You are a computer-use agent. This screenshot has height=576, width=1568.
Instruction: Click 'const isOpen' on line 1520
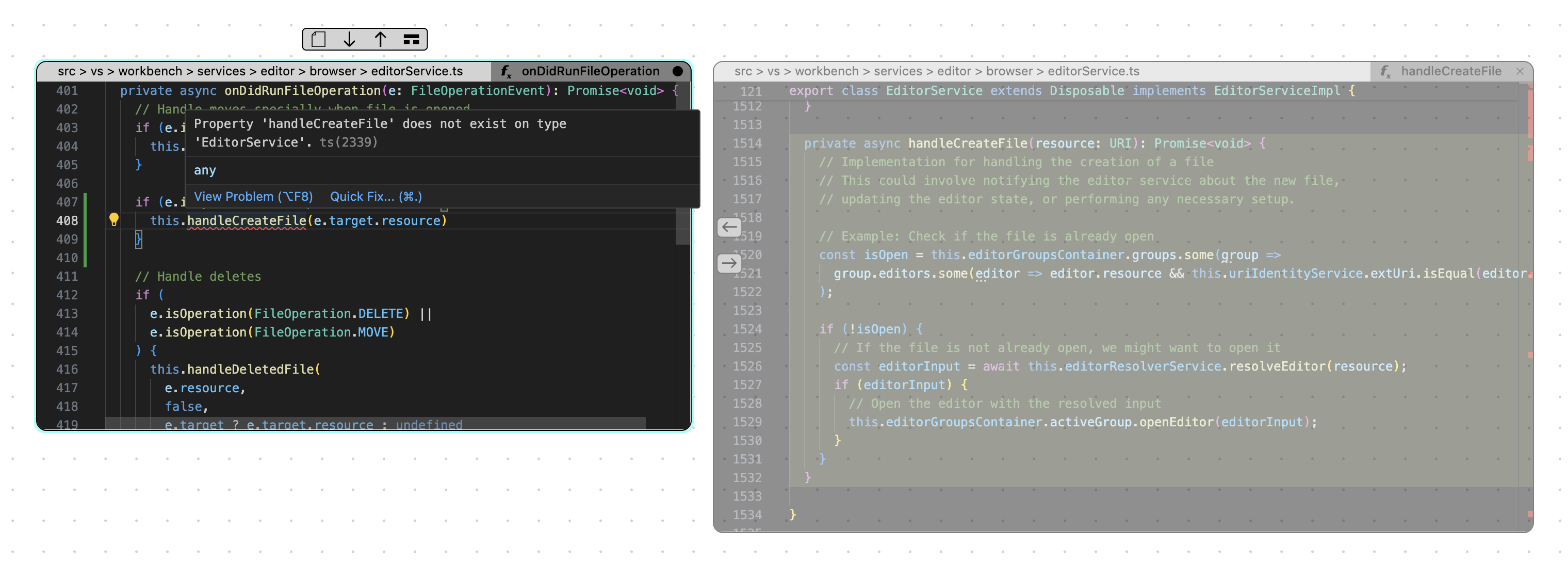click(863, 255)
